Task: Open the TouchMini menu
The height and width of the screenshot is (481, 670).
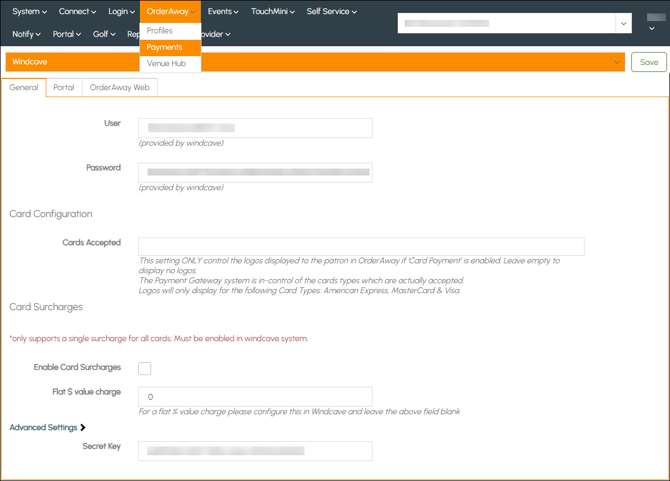Action: tap(273, 12)
